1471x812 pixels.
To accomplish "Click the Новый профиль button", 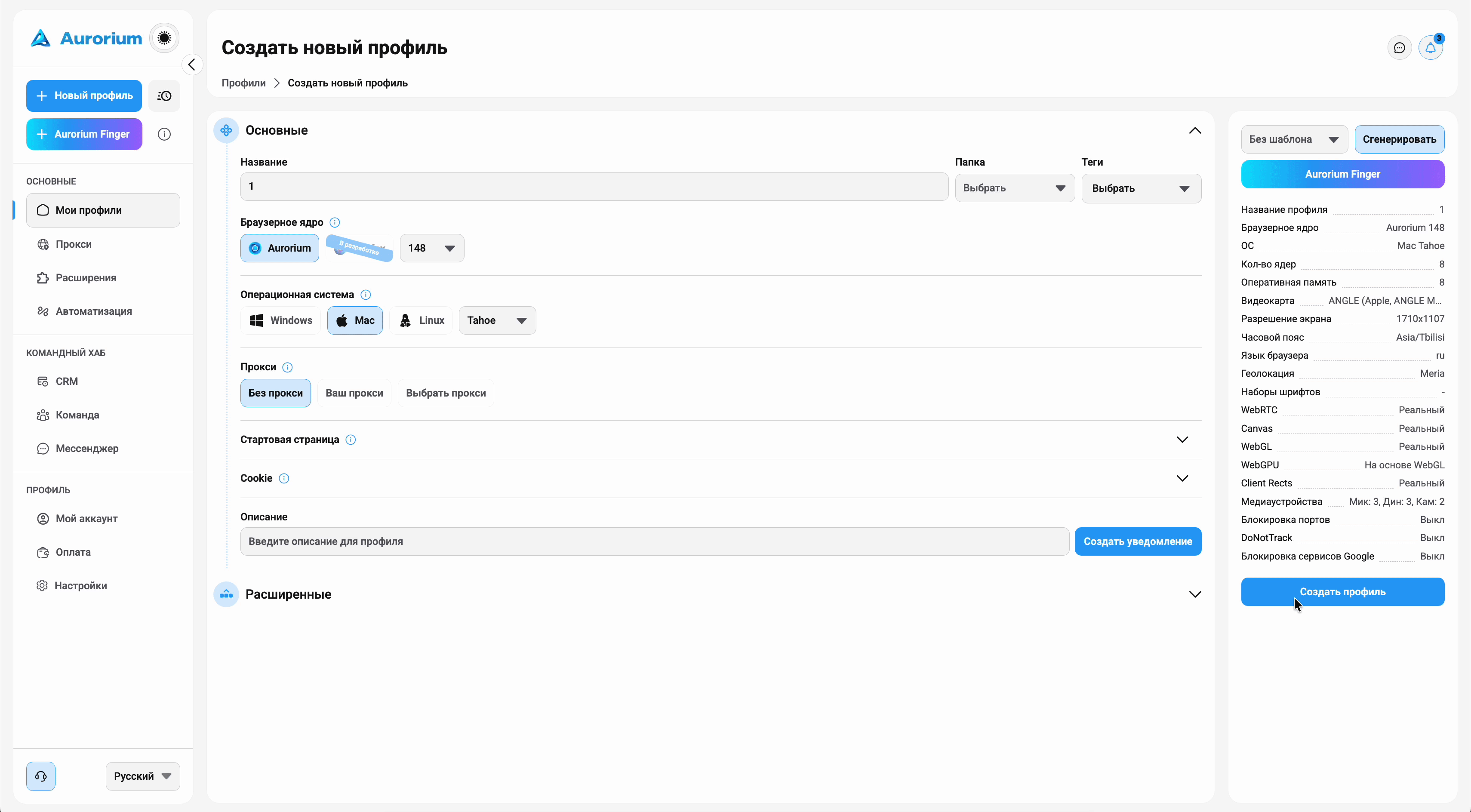I will click(x=84, y=96).
